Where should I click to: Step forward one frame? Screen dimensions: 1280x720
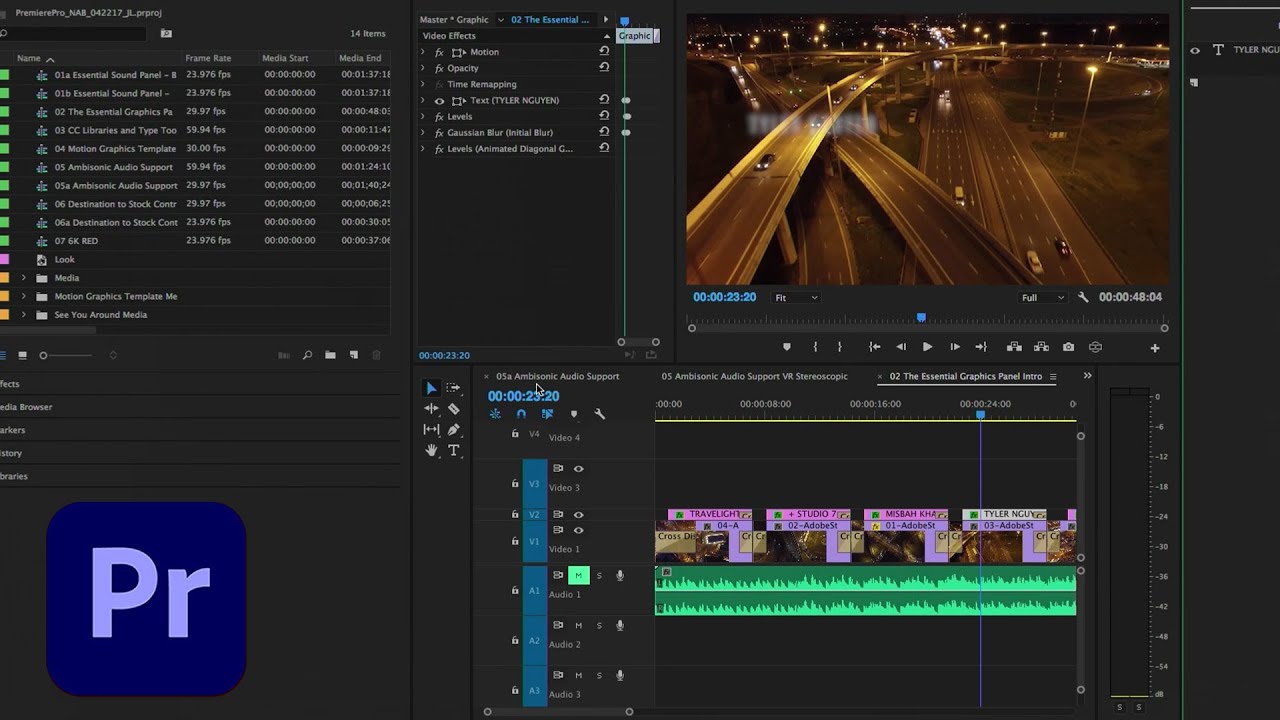click(x=954, y=347)
